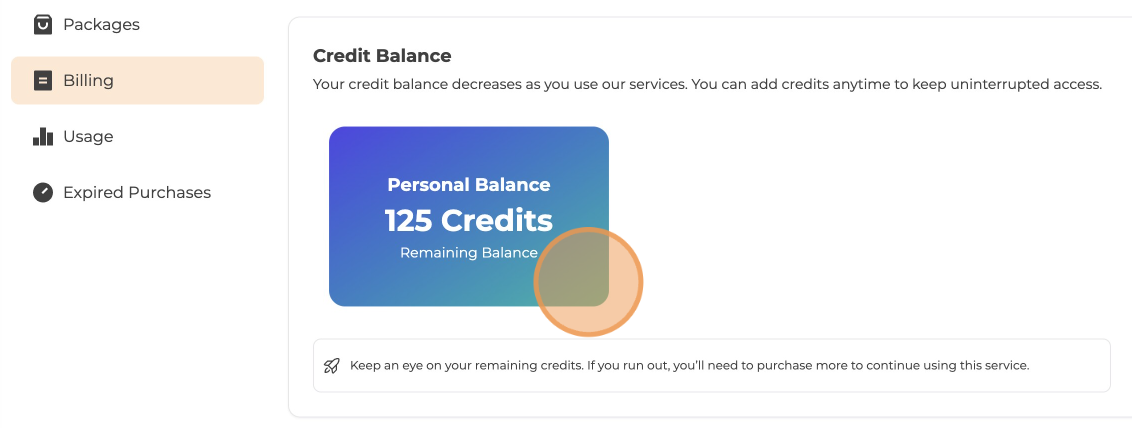Click the Expired Purchases clock icon
Screen dimensions: 1132x428
[42, 193]
